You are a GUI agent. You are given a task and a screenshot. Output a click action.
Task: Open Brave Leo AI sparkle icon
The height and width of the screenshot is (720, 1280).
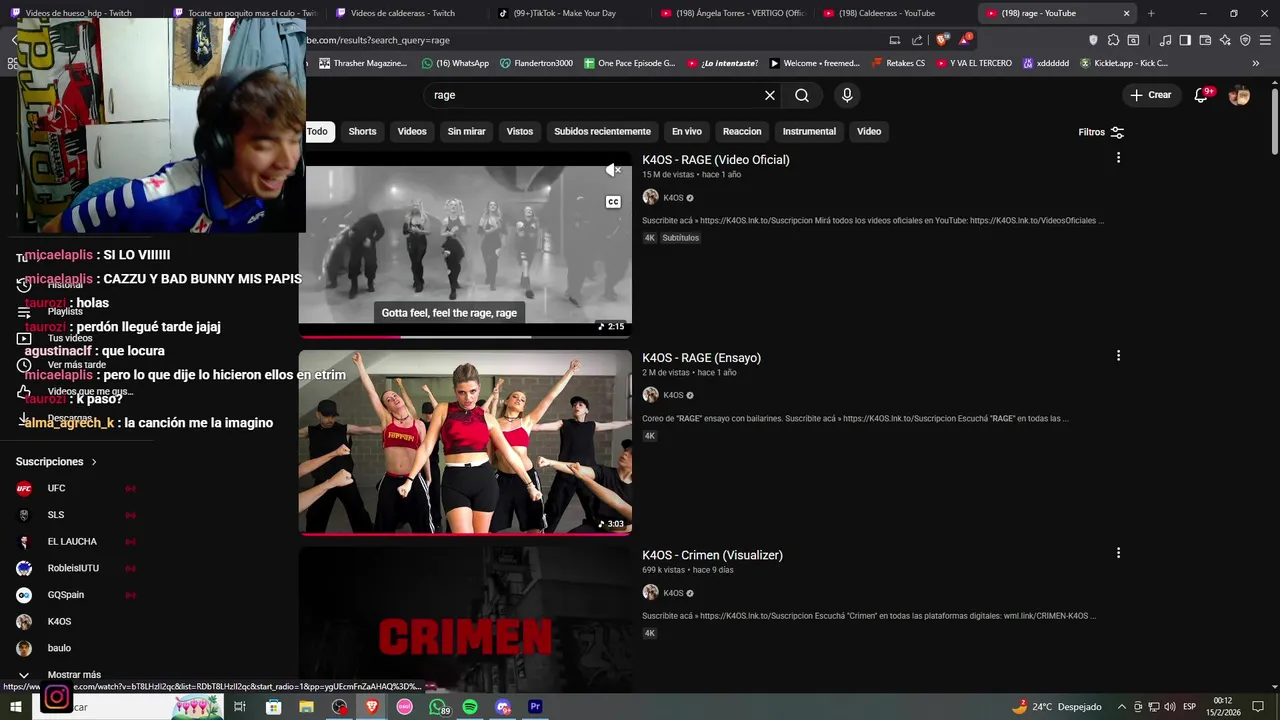(x=1225, y=40)
